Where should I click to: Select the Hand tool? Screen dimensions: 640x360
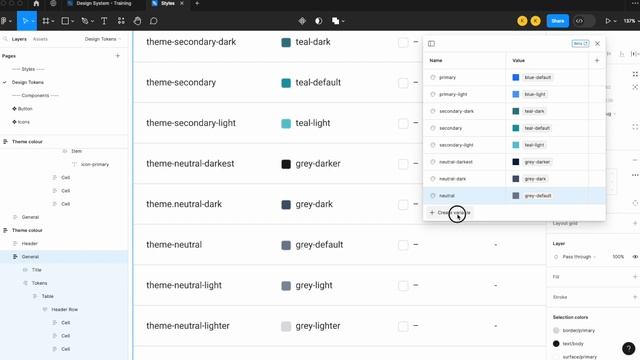pos(138,21)
